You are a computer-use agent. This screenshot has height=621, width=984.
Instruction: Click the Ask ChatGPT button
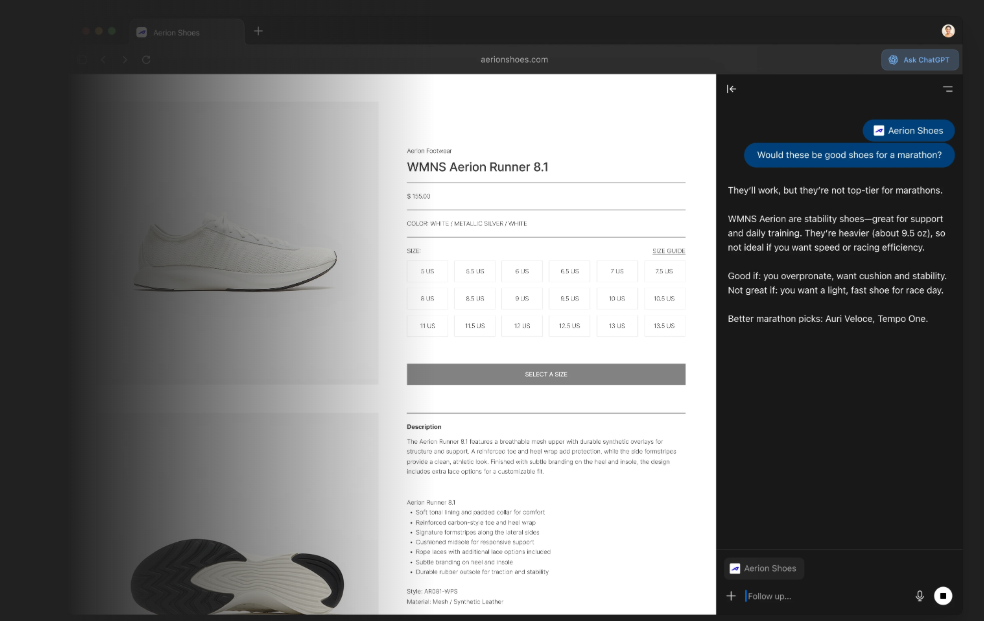920,60
